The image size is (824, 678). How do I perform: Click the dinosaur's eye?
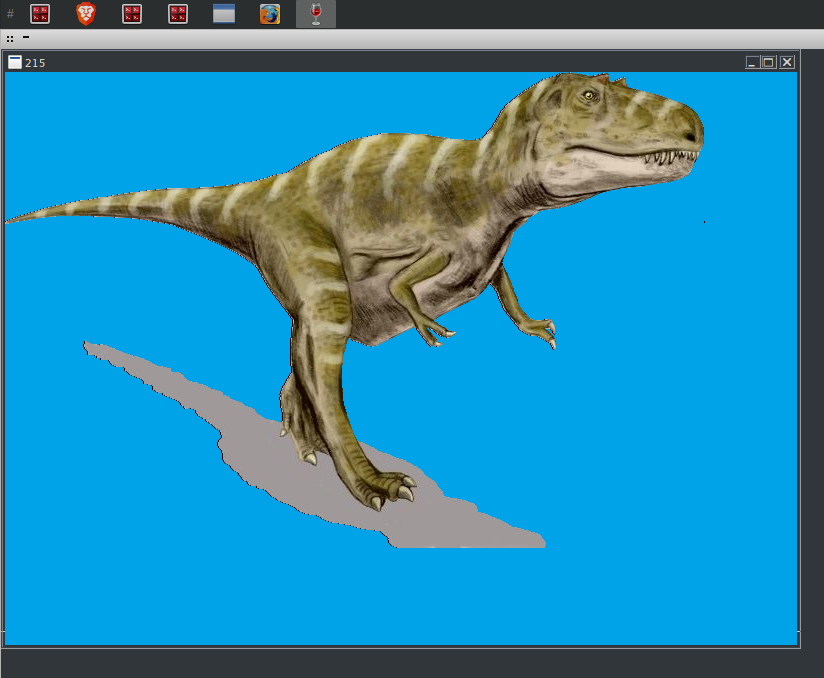(591, 96)
